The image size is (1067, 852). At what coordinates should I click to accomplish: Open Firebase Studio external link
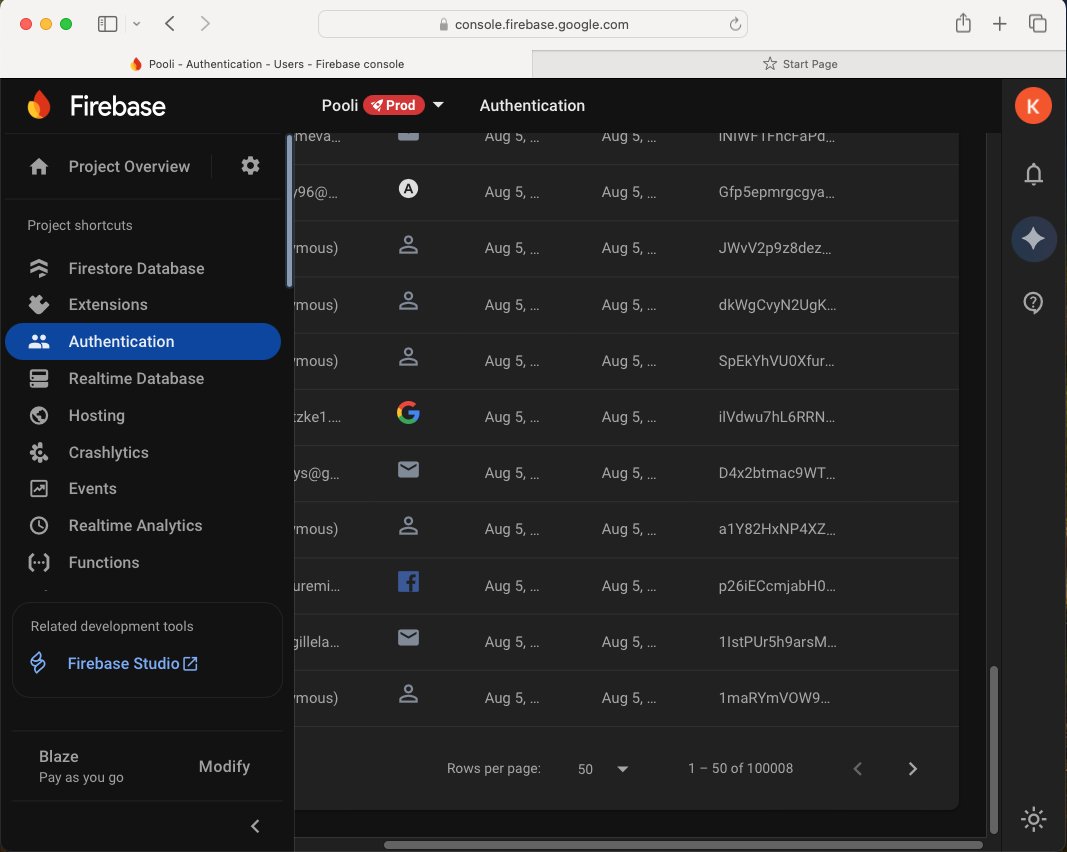[133, 663]
